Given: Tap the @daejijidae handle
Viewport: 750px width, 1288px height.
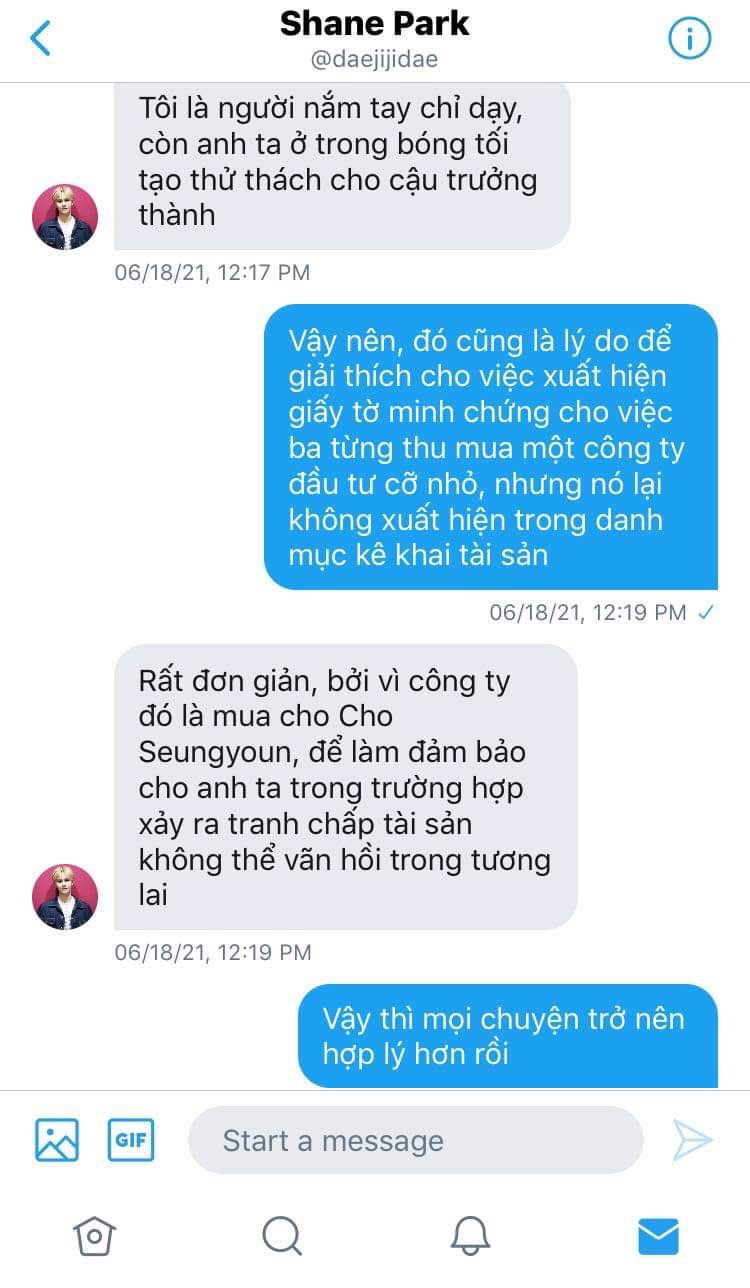Looking at the screenshot, I should (375, 60).
